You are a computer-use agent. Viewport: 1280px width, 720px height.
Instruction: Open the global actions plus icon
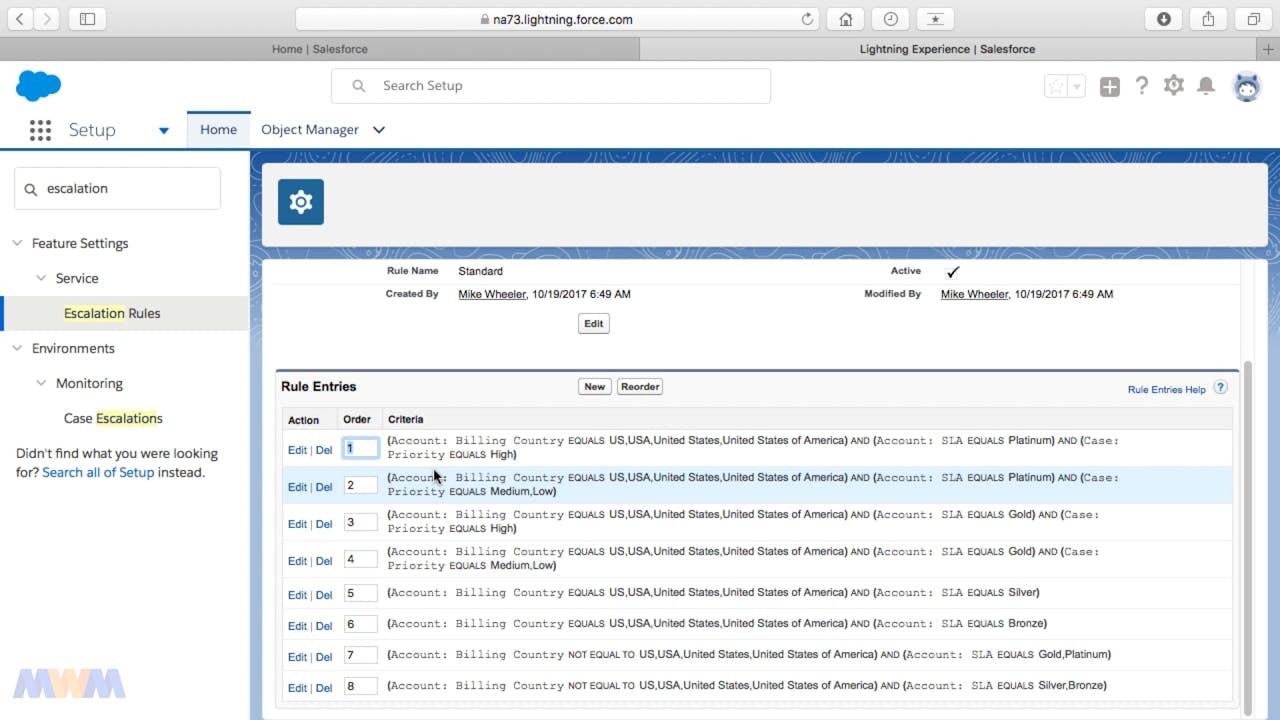(1110, 87)
